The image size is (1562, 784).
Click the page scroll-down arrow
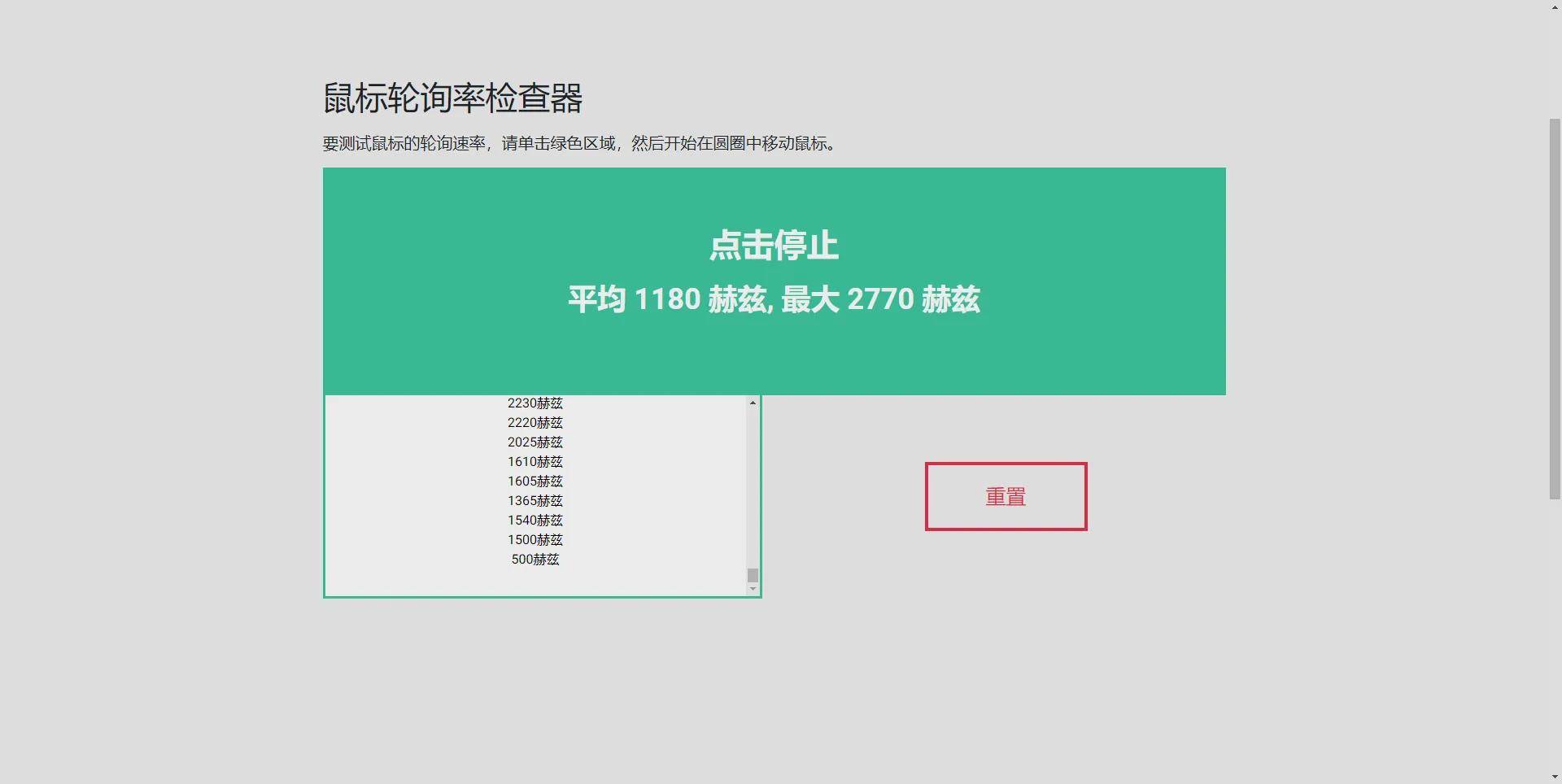[1555, 777]
